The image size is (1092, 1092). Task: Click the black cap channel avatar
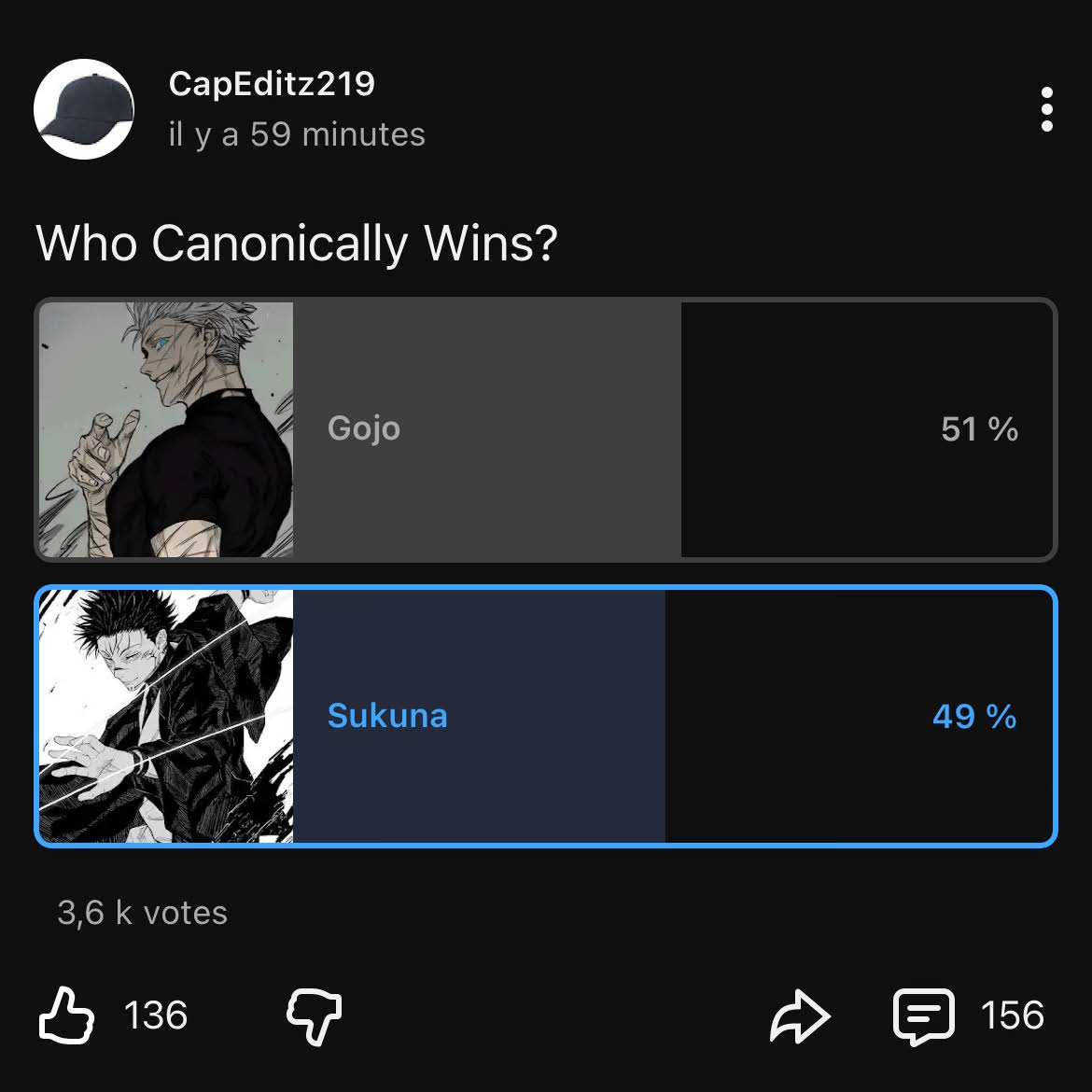(84, 109)
